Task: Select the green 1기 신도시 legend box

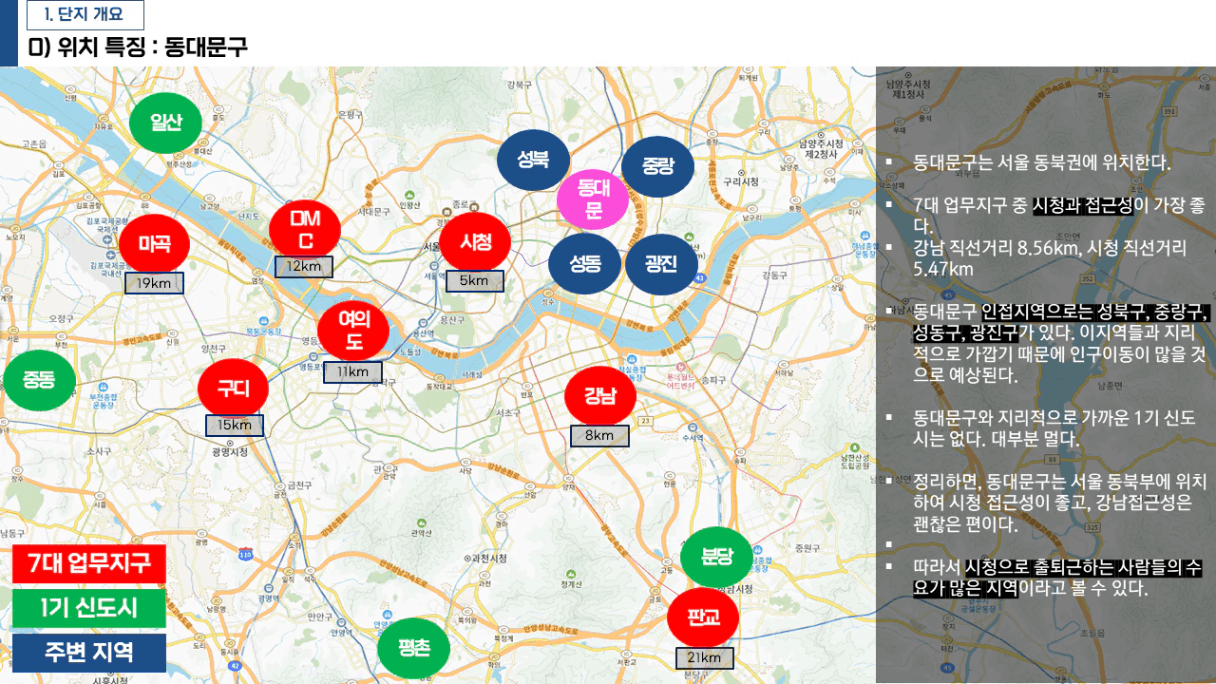Action: 89,608
